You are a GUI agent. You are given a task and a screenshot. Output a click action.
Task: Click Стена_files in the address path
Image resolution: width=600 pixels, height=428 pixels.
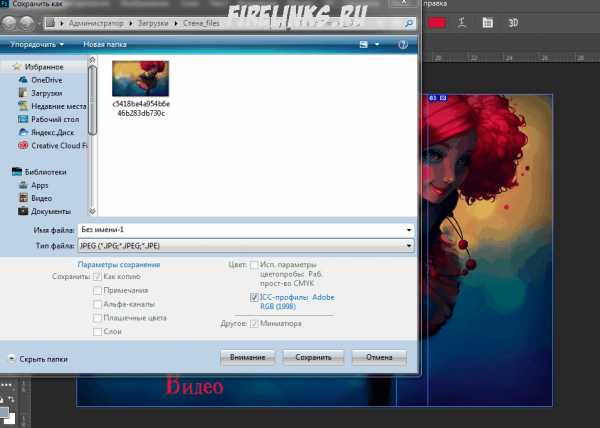201,23
